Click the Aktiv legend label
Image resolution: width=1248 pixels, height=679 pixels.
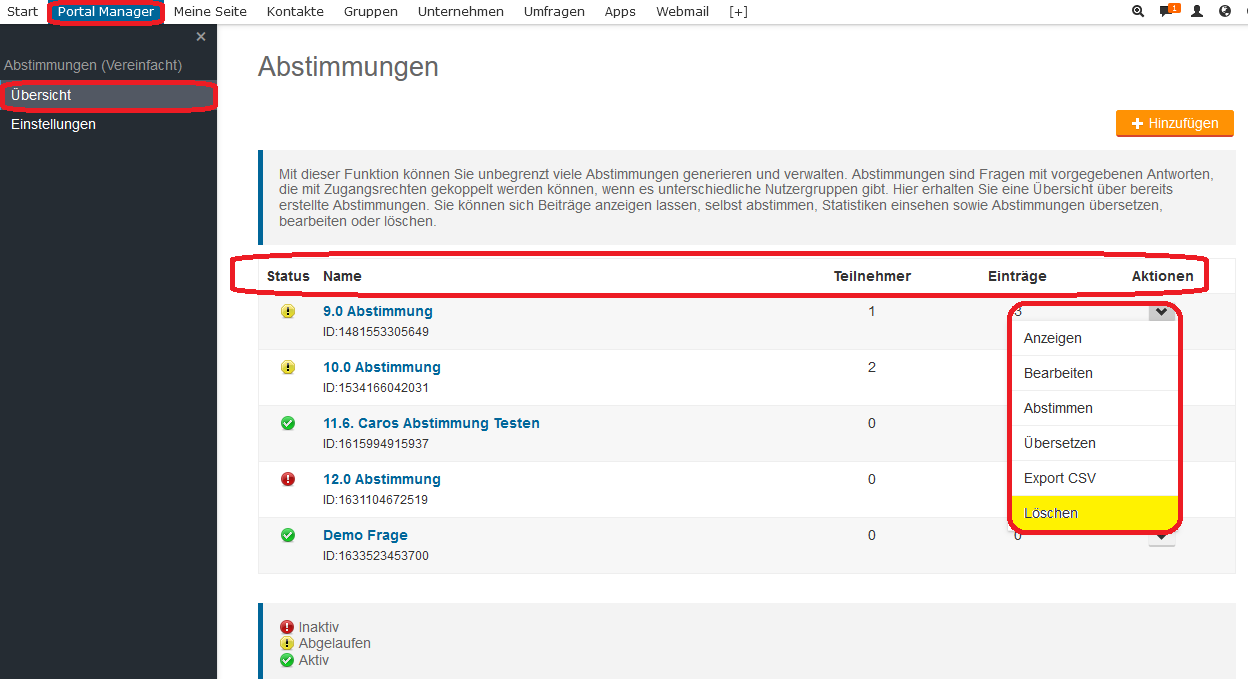(314, 660)
